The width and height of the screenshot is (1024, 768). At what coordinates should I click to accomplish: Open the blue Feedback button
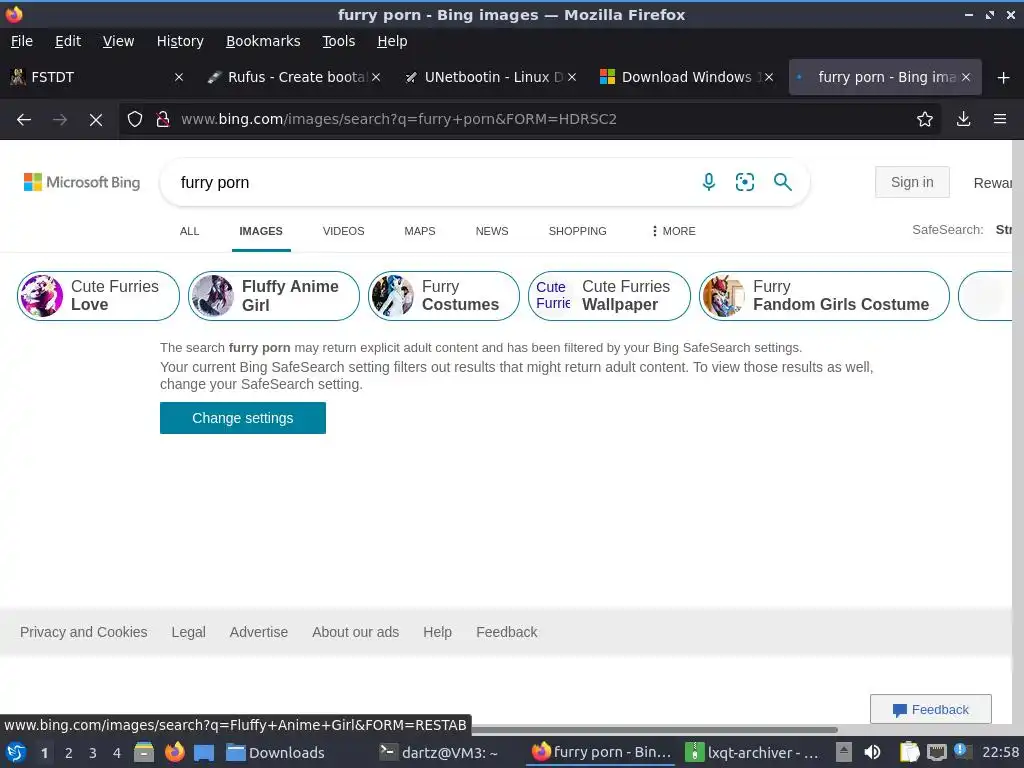931,709
